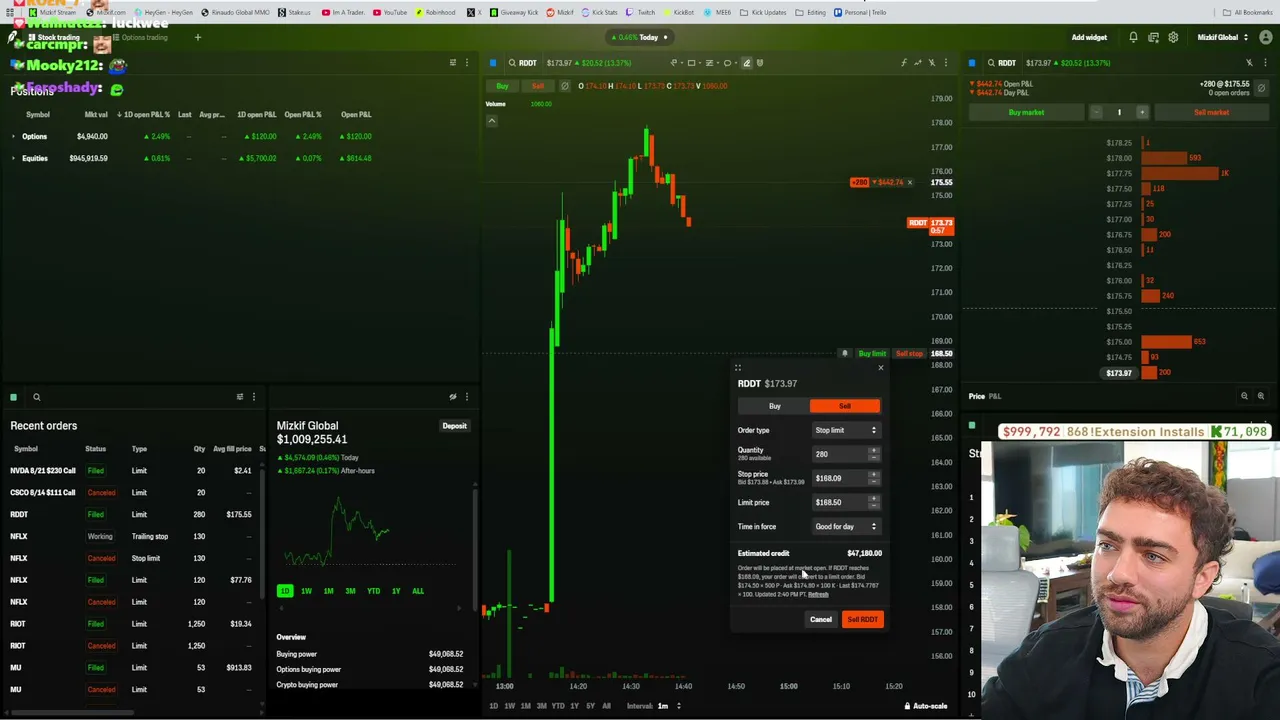The height and width of the screenshot is (720, 1280).
Task: Choose 5Y range below the RDDT chart
Action: (590, 706)
